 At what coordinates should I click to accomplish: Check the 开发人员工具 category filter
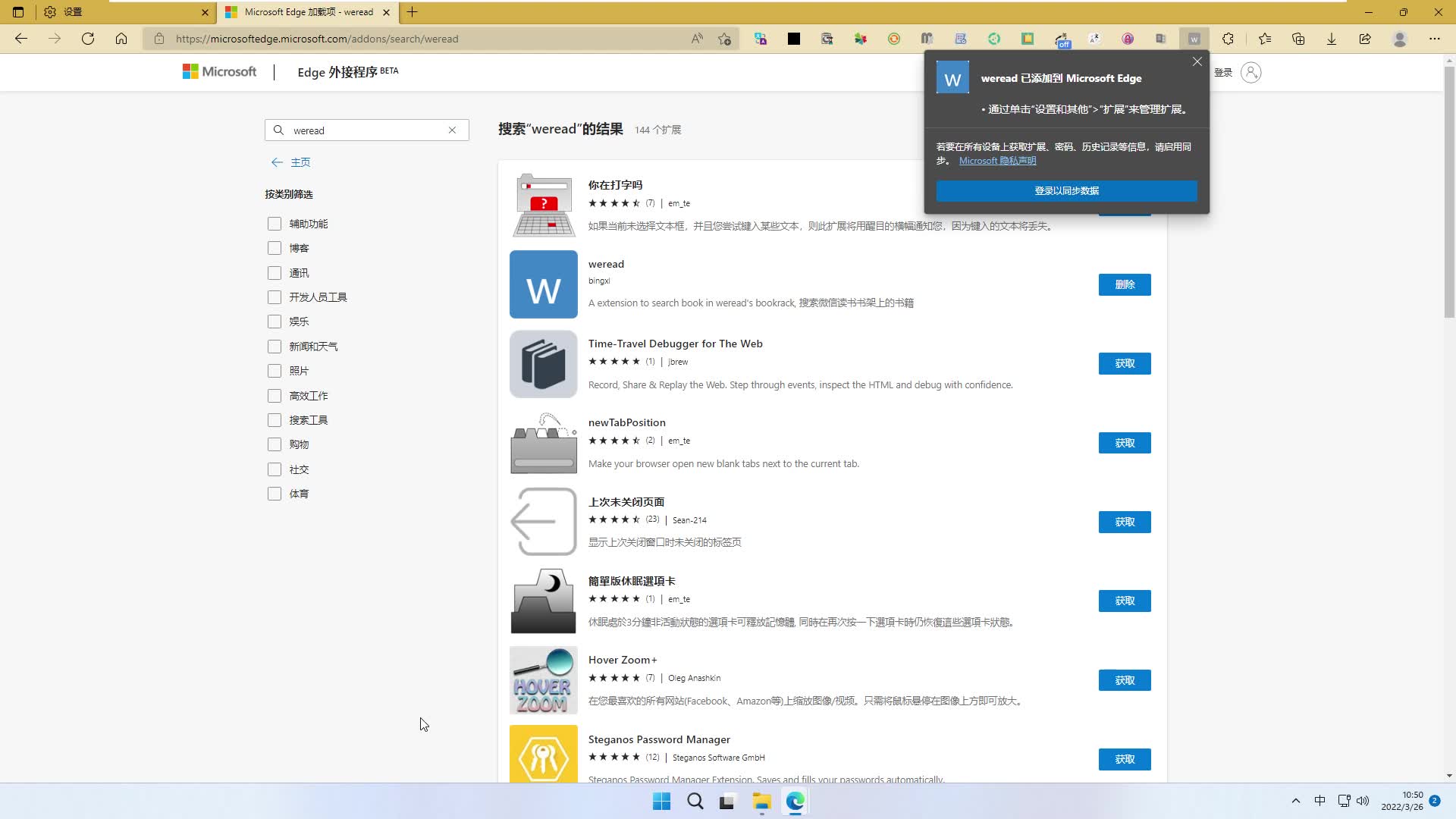[275, 297]
